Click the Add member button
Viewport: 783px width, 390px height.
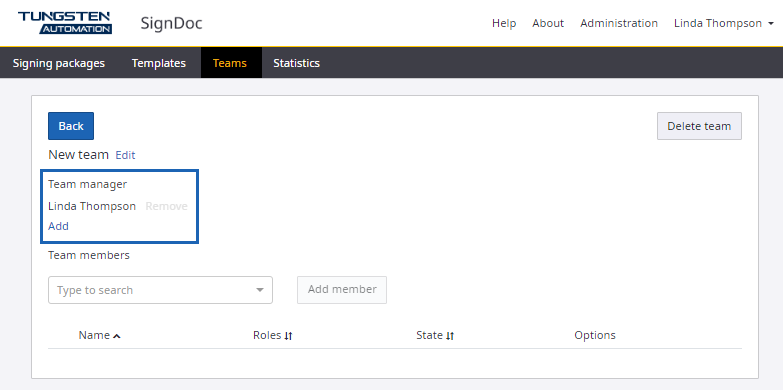tap(342, 290)
